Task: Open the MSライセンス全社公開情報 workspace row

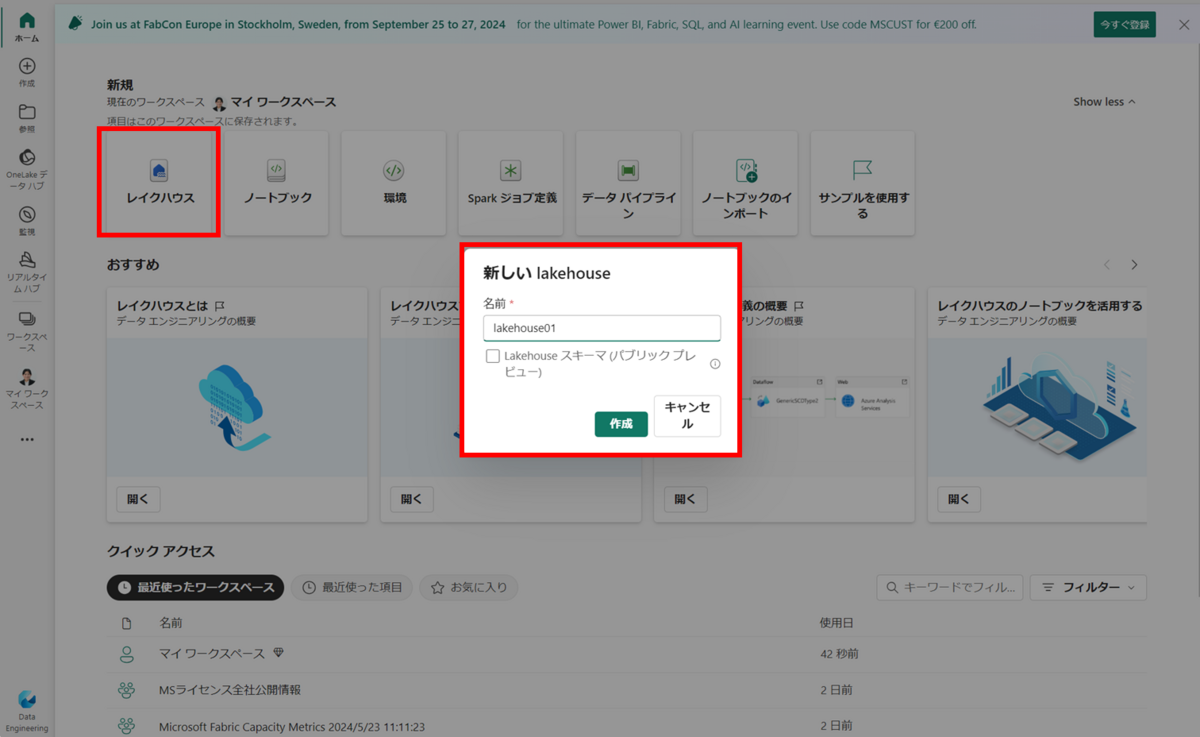Action: 627,690
